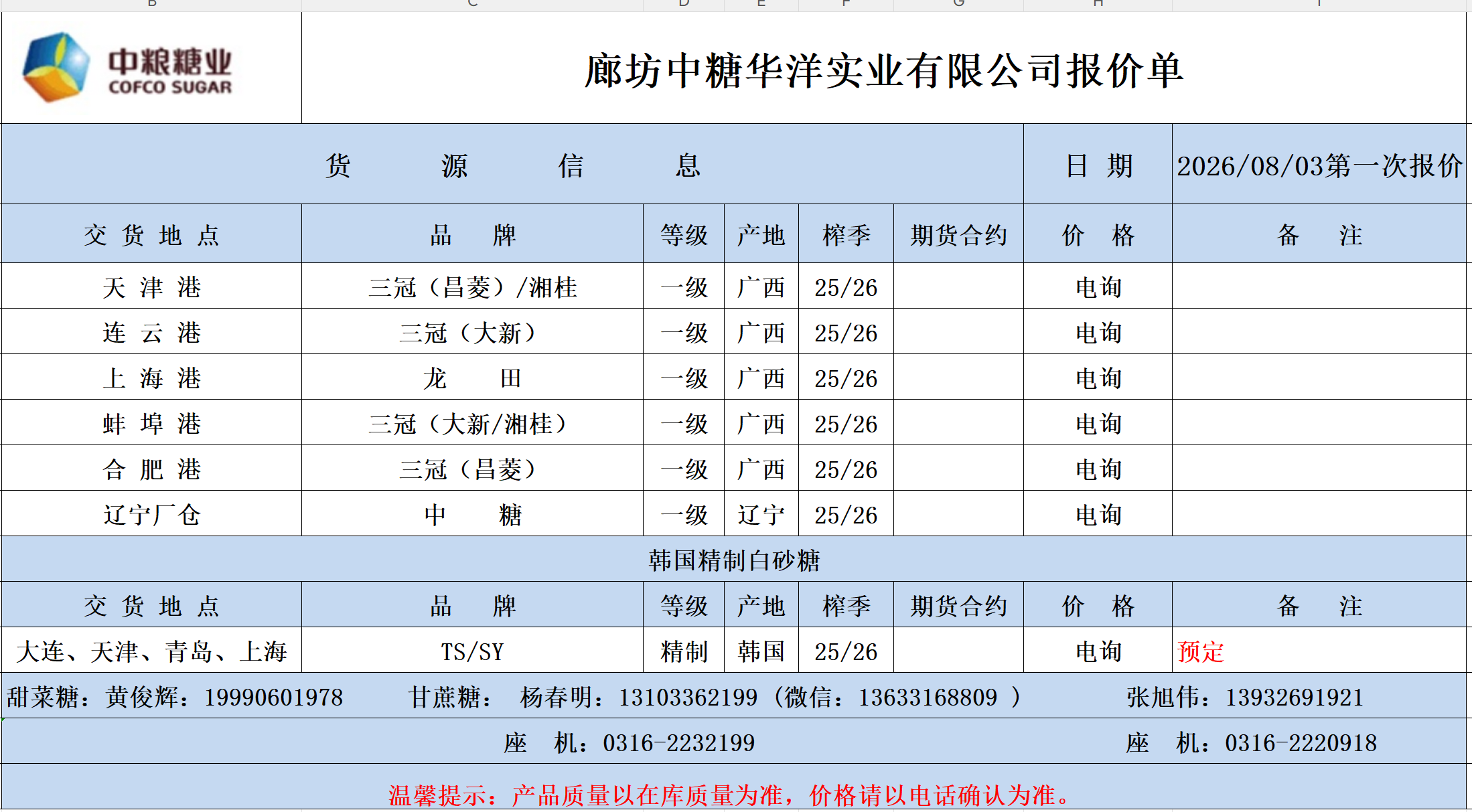Select the 合肥港 cell

coord(151,469)
